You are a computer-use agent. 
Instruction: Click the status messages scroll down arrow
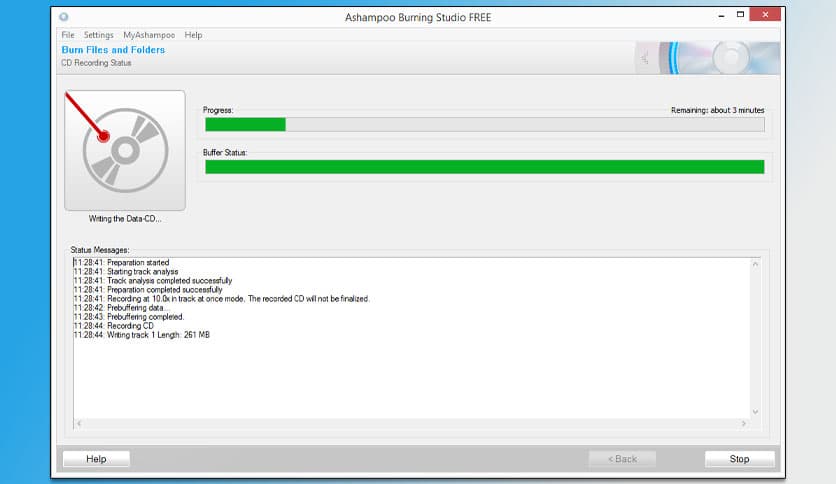(755, 412)
